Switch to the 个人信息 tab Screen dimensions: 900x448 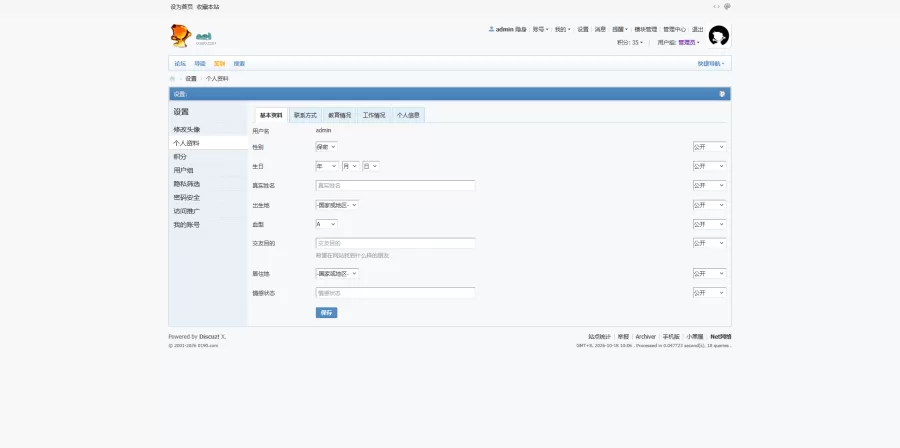tap(408, 115)
